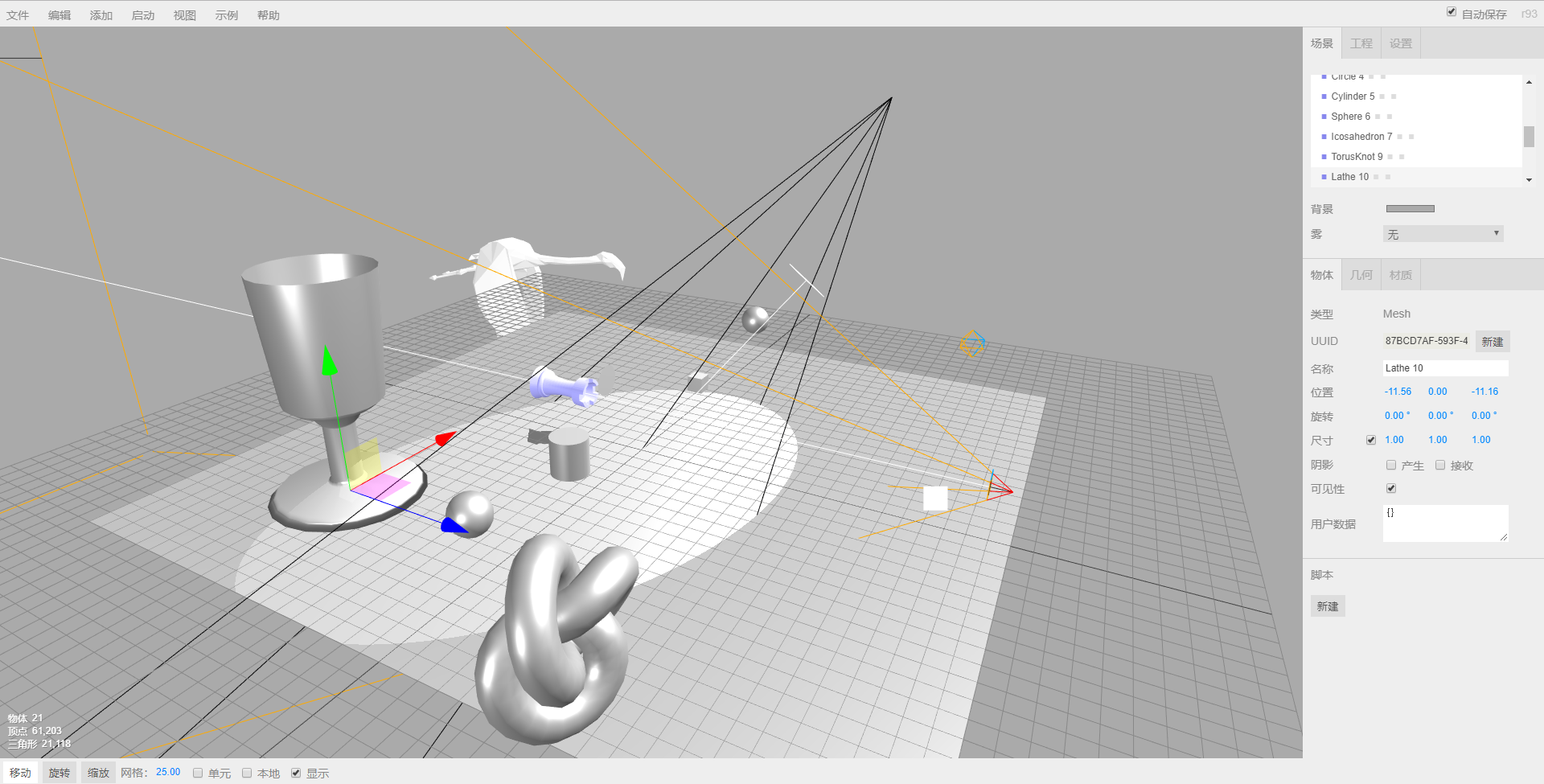
Task: Click the magenta plane handle on gizmo
Action: point(381,485)
